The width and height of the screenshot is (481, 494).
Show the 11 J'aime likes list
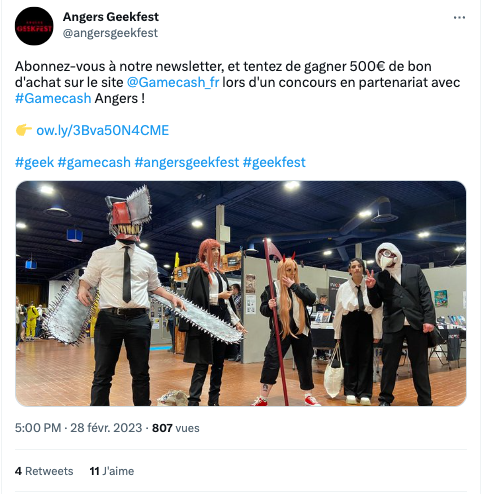tap(112, 471)
